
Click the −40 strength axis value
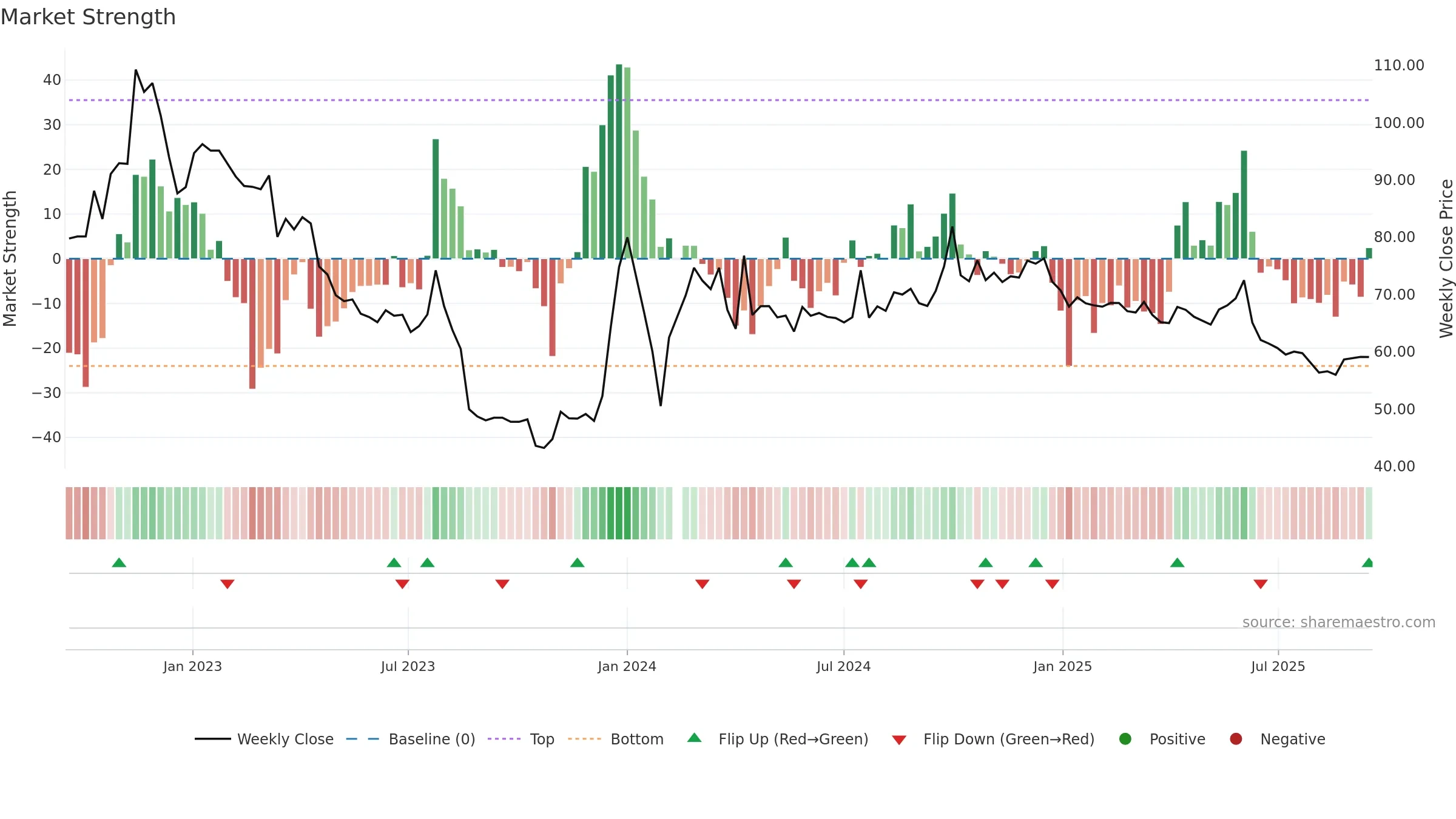[47, 437]
